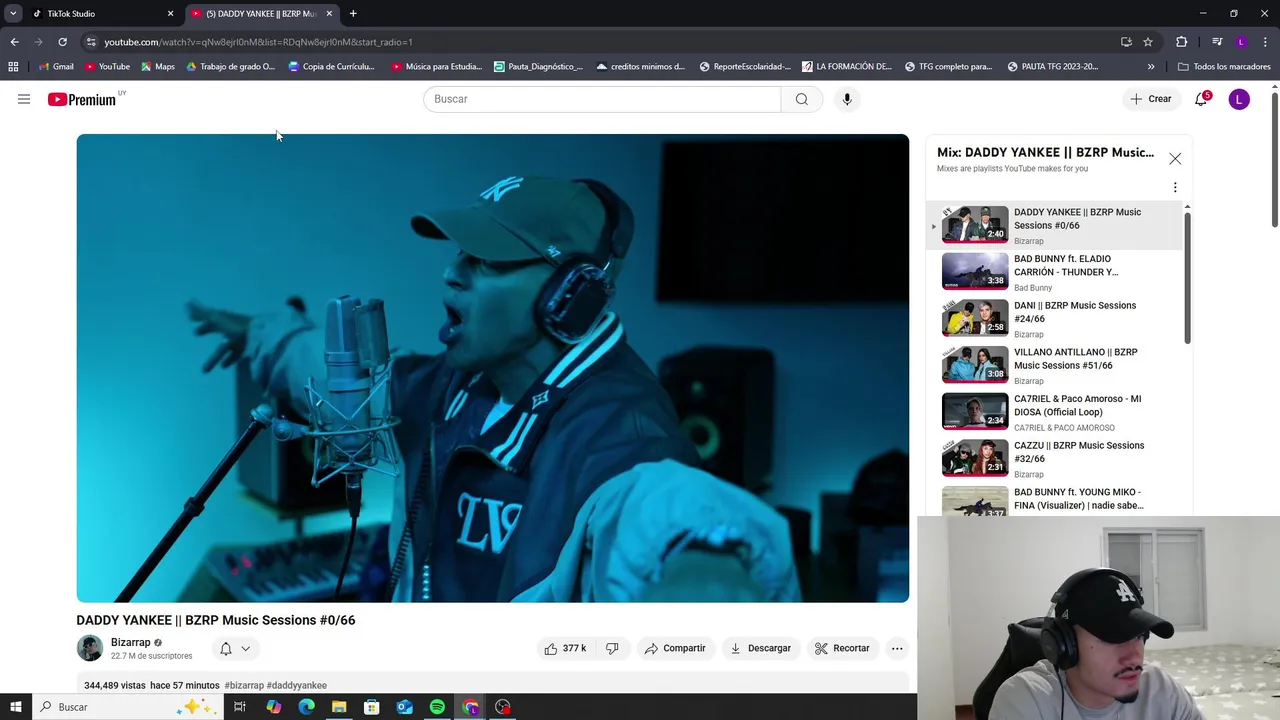Image resolution: width=1280 pixels, height=720 pixels.
Task: Open Música para Estudia bookmark
Action: [x=437, y=67]
